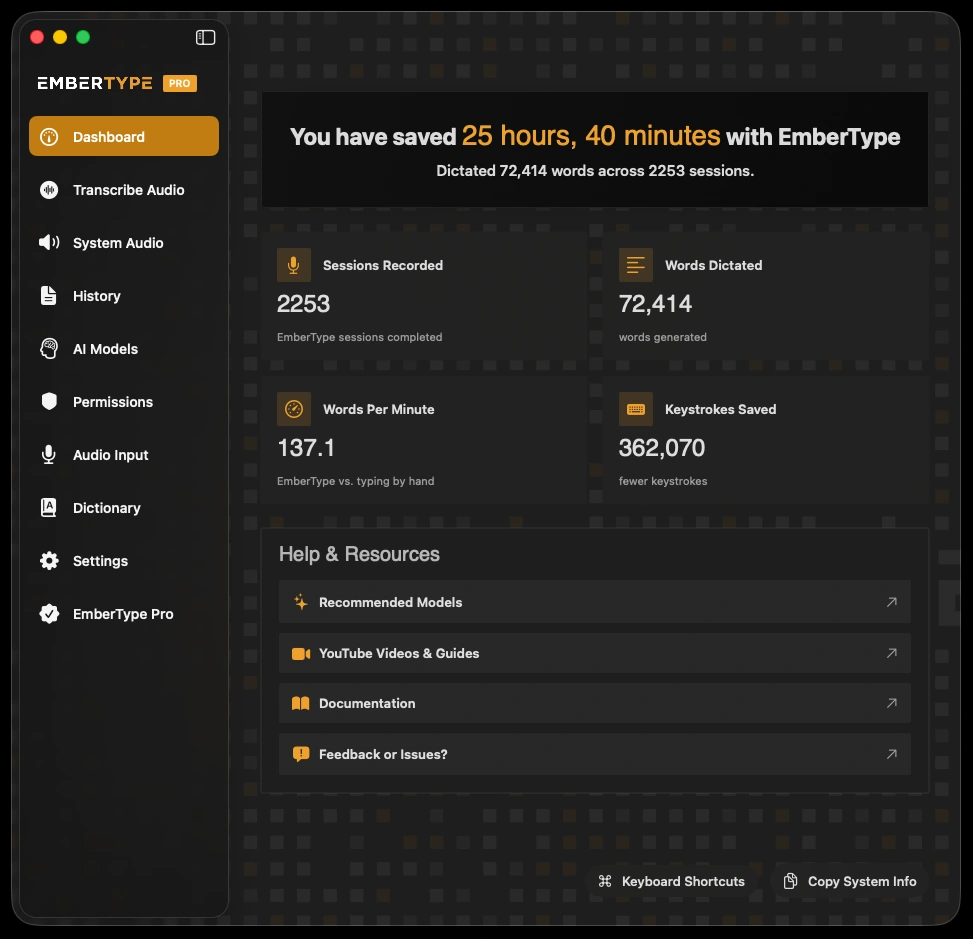
Task: Click the YouTube Videos external link arrow
Action: tap(892, 653)
